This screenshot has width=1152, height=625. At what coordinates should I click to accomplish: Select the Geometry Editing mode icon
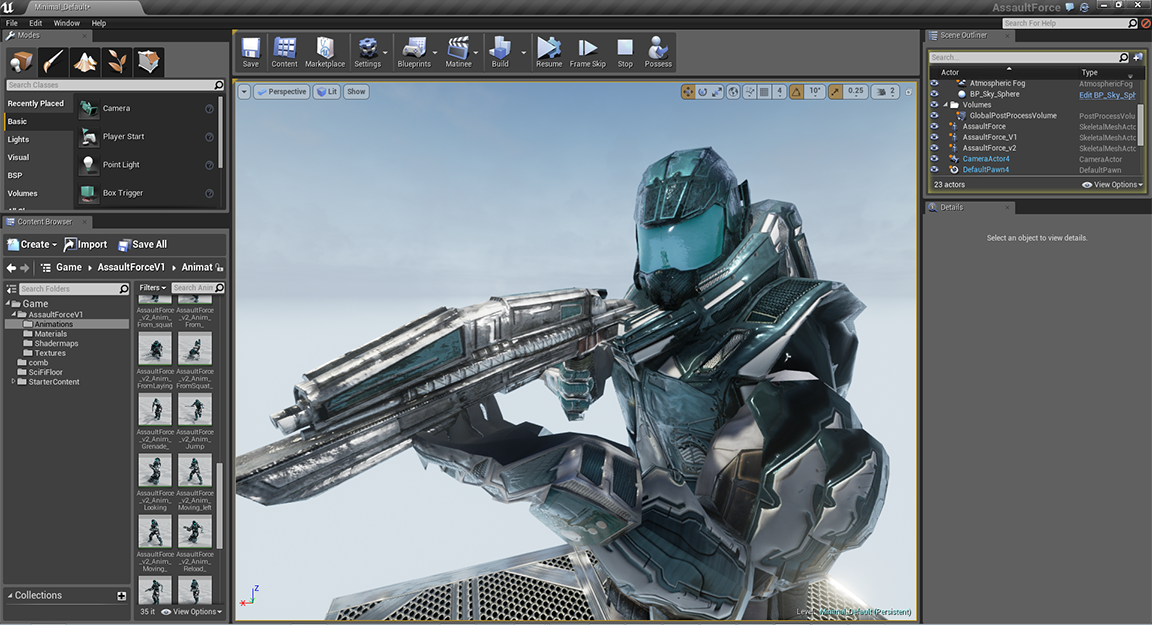point(149,62)
